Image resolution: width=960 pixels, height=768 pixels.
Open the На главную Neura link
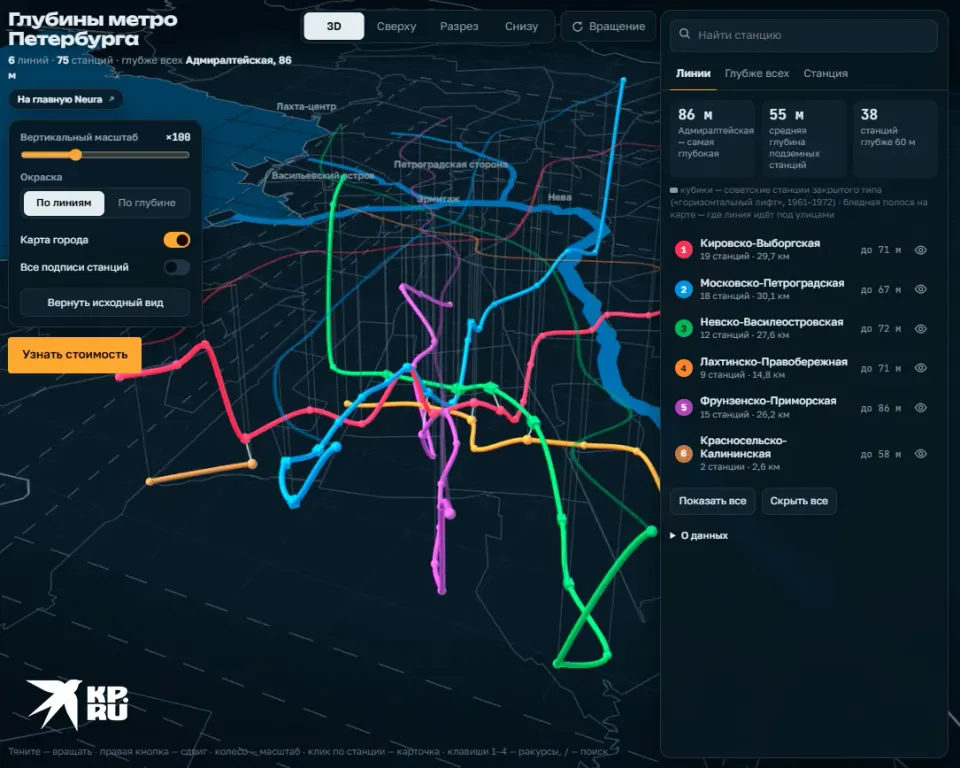pyautogui.click(x=66, y=99)
